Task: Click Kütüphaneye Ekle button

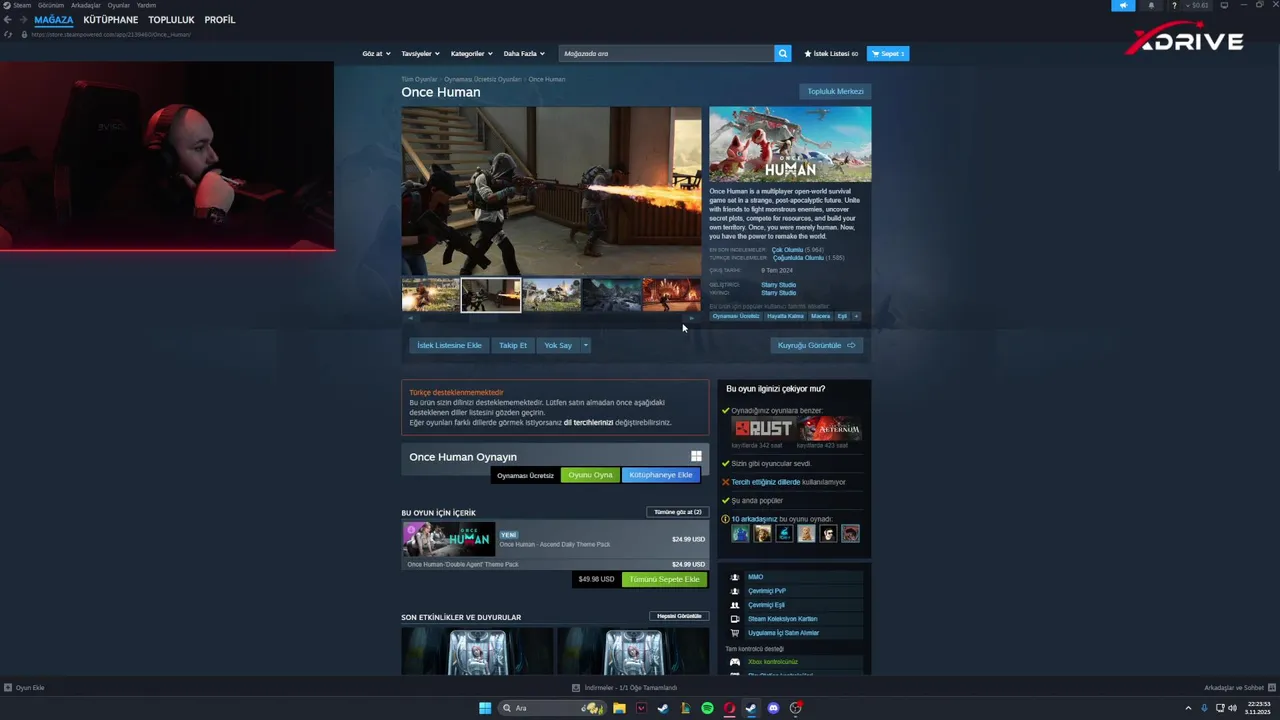Action: 661,475
